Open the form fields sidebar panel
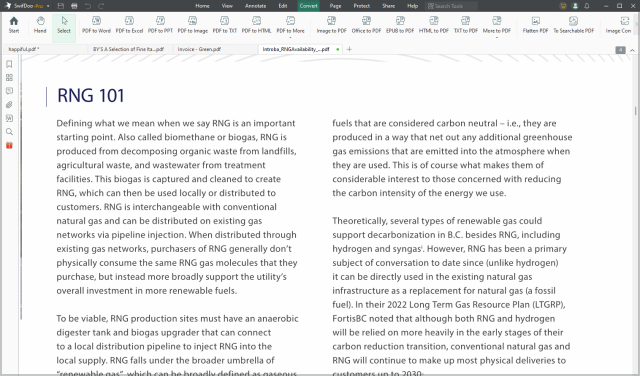 tap(9, 118)
